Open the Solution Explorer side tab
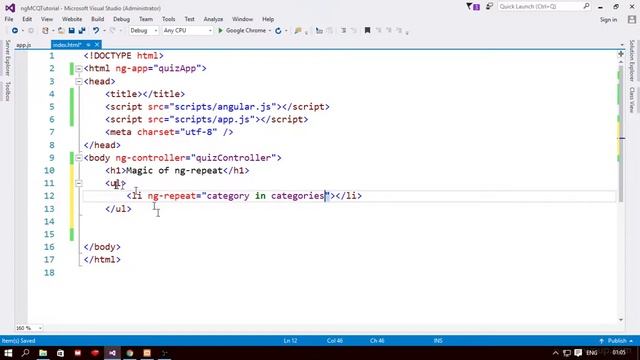Image resolution: width=640 pixels, height=360 pixels. pos(632,60)
